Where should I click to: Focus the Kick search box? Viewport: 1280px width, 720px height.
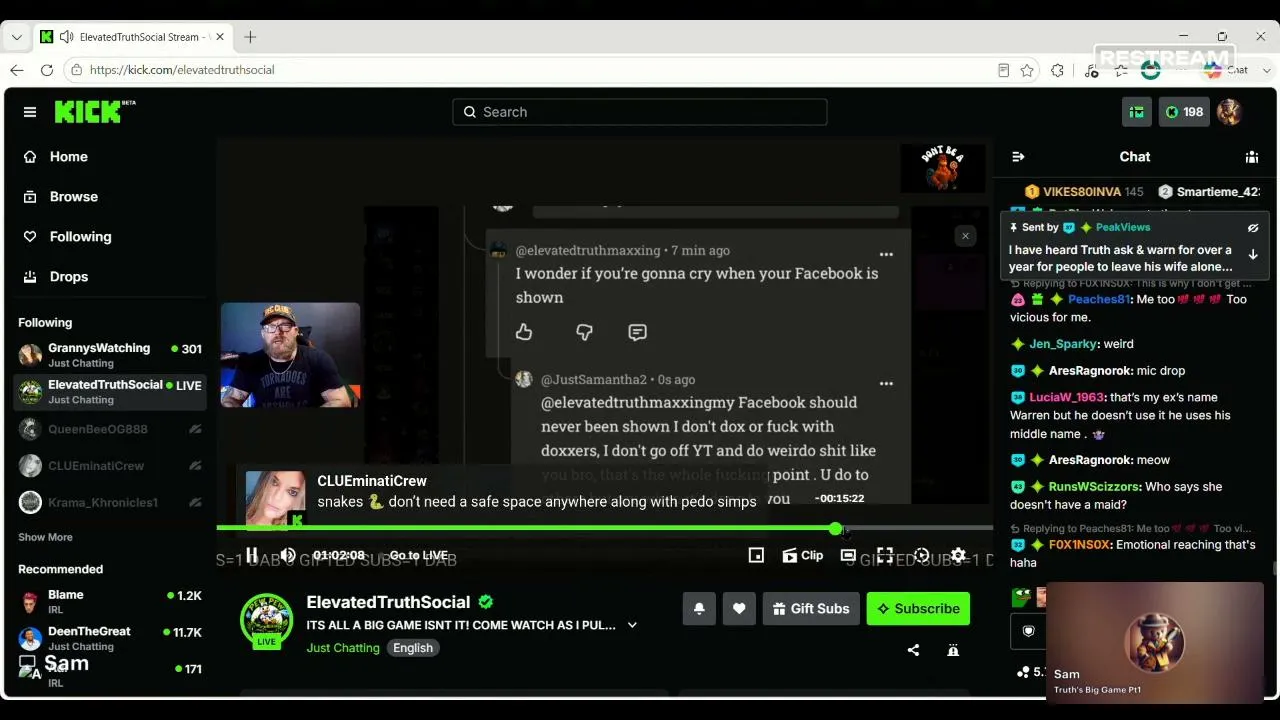pyautogui.click(x=640, y=112)
